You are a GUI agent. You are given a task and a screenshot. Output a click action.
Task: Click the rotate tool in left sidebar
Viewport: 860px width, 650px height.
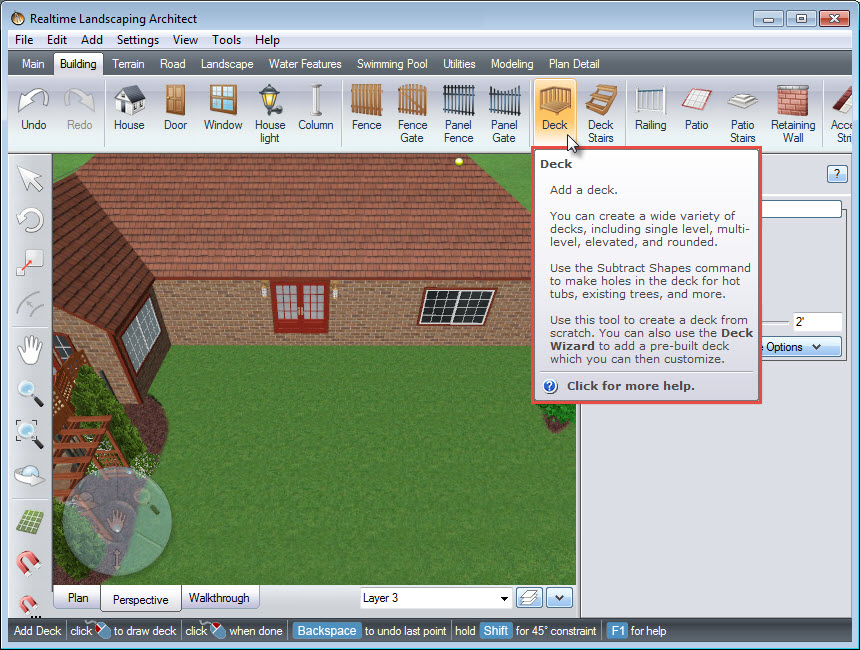30,221
